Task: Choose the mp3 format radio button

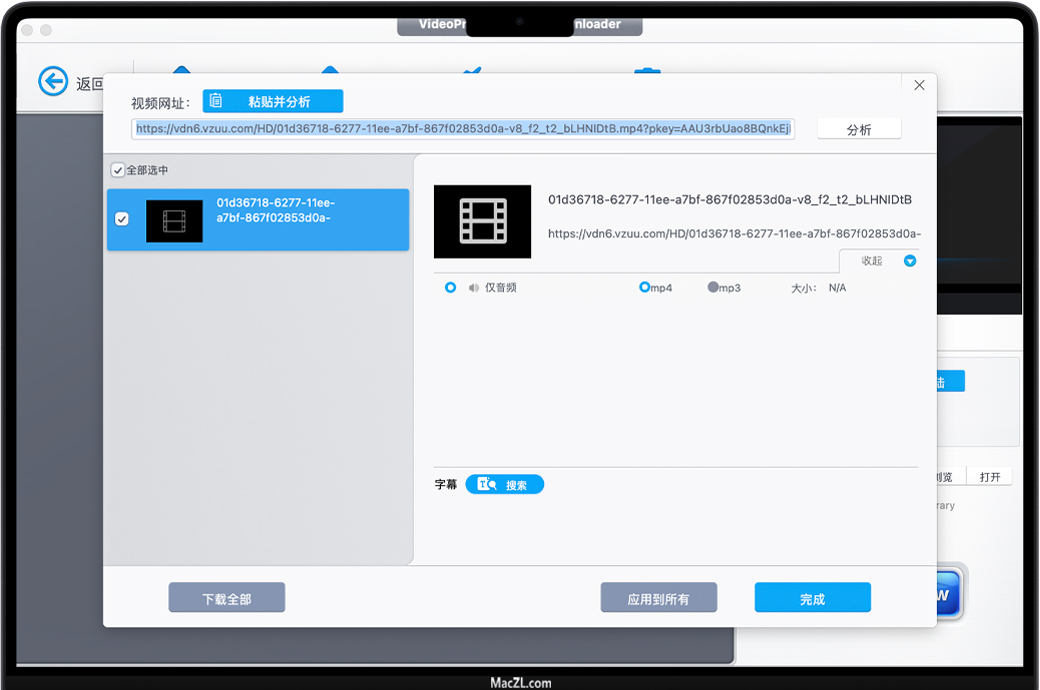Action: (x=713, y=287)
